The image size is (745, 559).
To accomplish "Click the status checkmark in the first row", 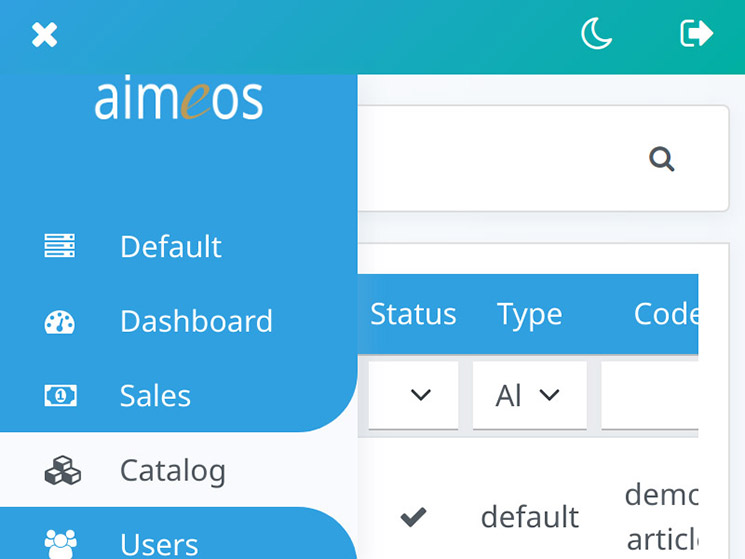I will click(x=413, y=517).
